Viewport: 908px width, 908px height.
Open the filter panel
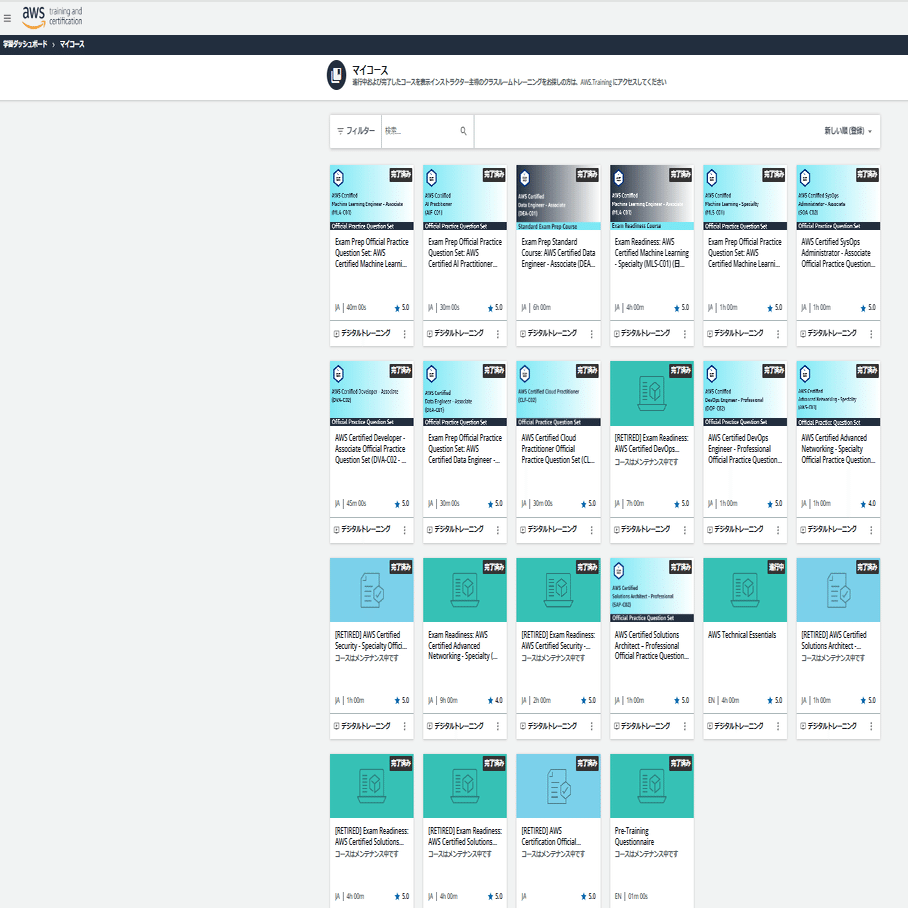point(356,131)
